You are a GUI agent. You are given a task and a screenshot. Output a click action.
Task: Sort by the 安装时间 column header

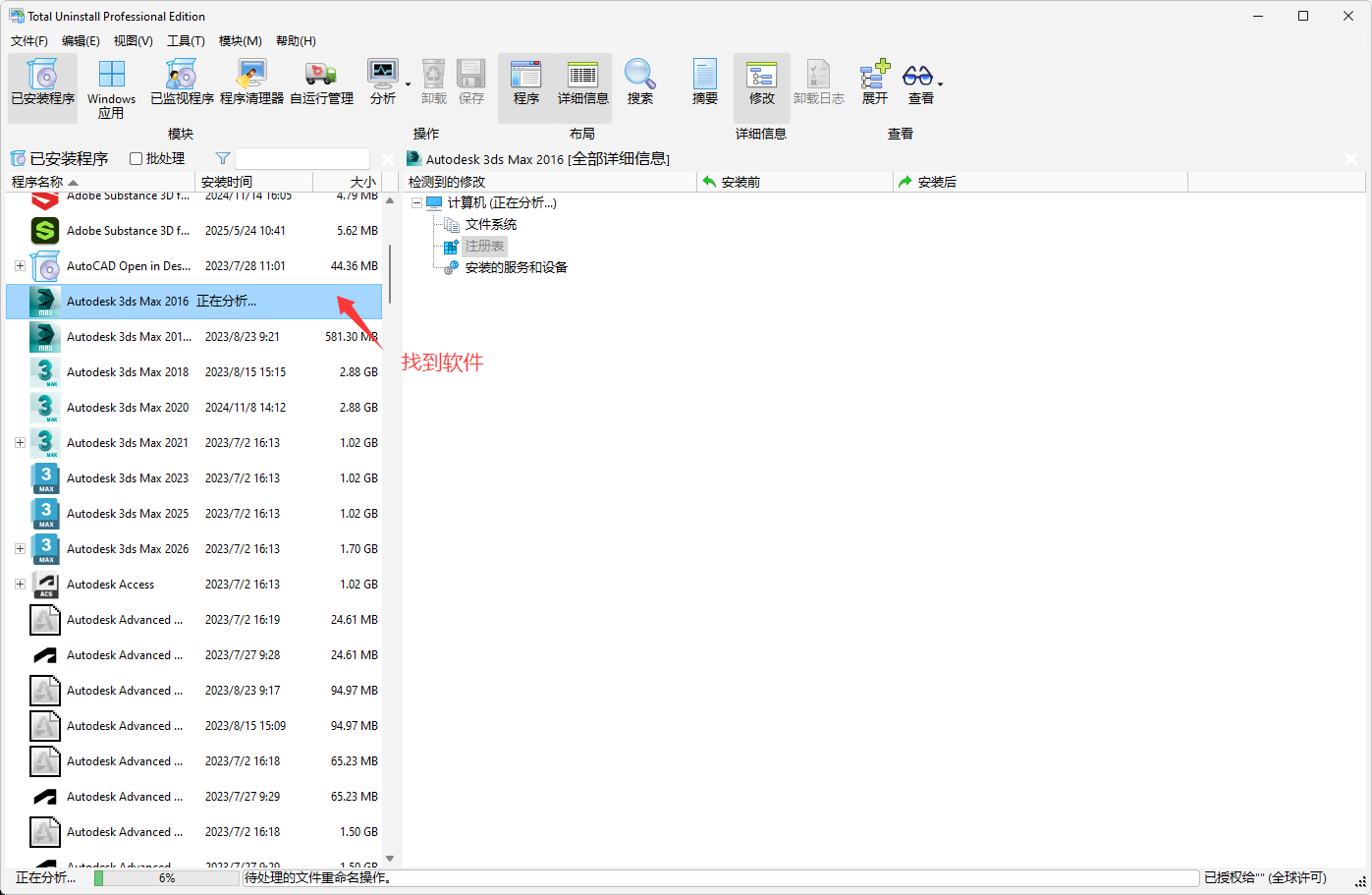(x=253, y=182)
